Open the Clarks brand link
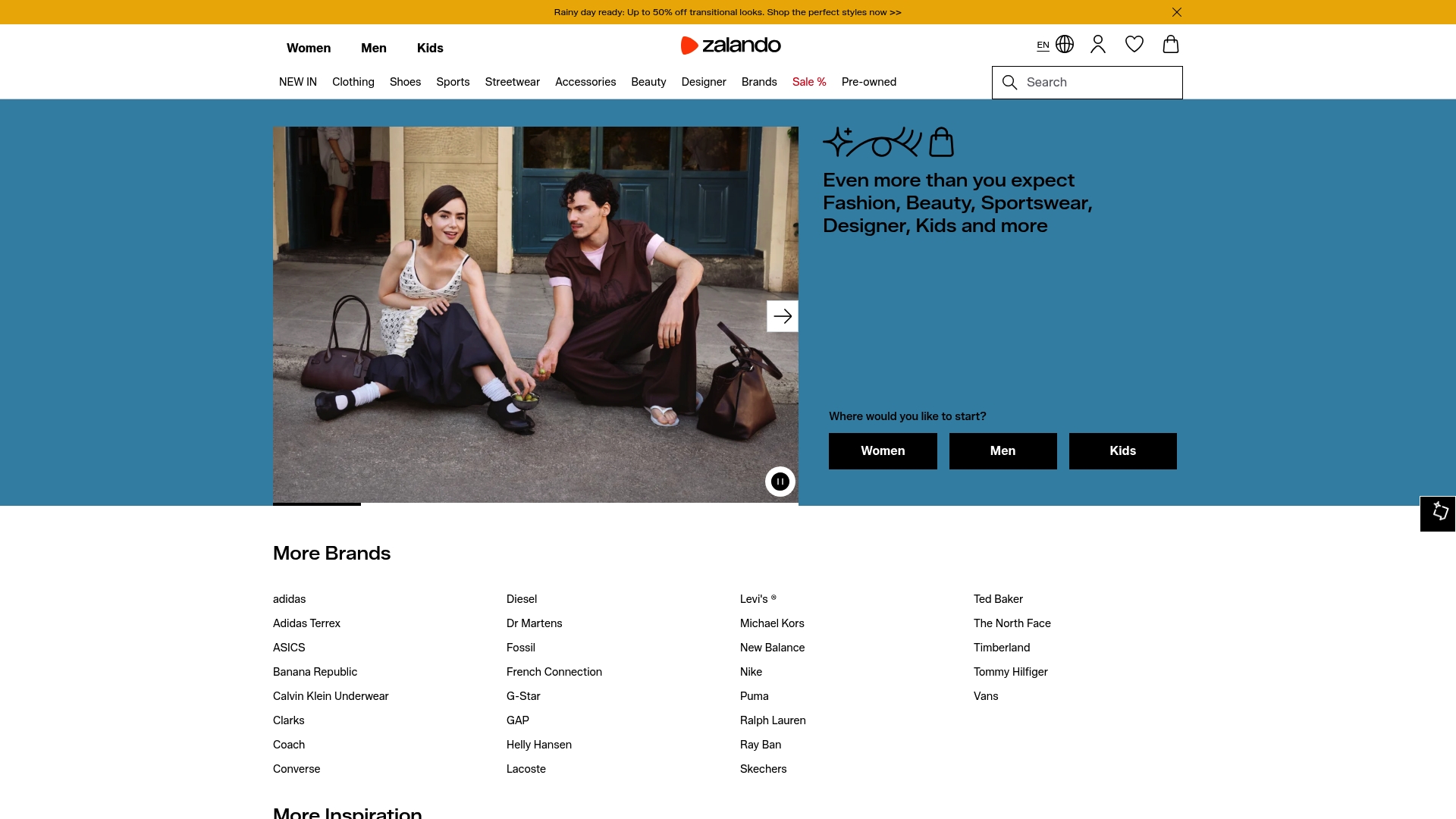Image resolution: width=1456 pixels, height=819 pixels. (x=289, y=720)
